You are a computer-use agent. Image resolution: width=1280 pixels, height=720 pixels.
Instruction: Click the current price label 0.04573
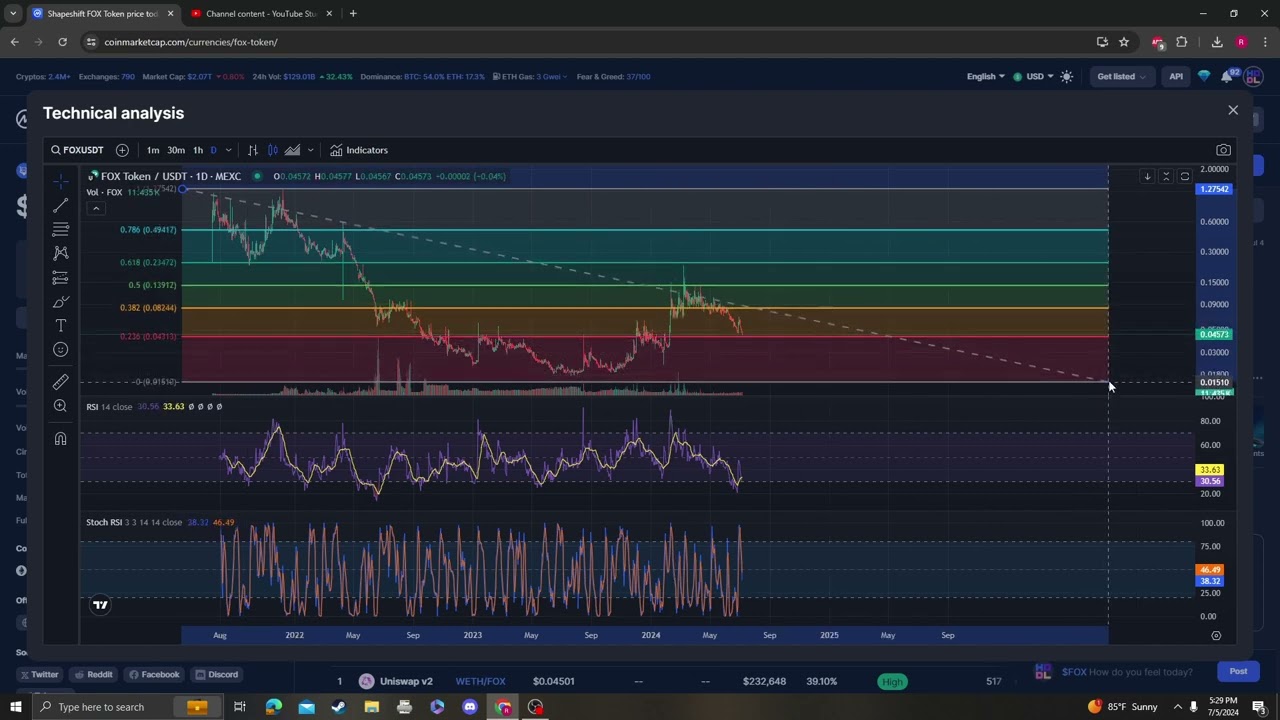[x=1215, y=334]
